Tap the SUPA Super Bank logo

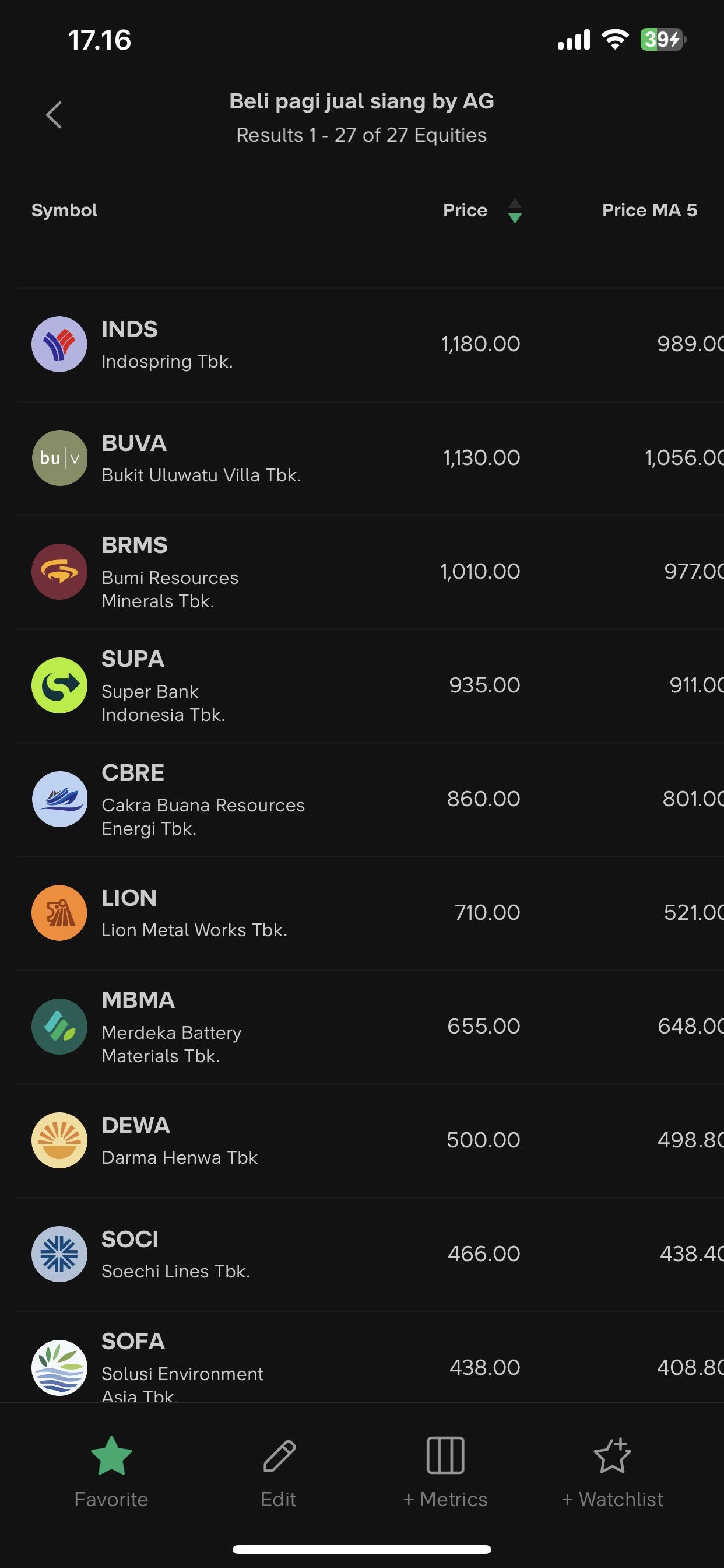coord(59,685)
